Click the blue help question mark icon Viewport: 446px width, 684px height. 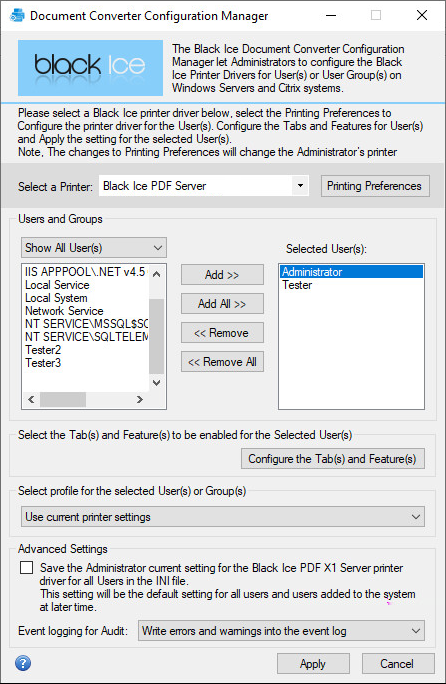(23, 663)
